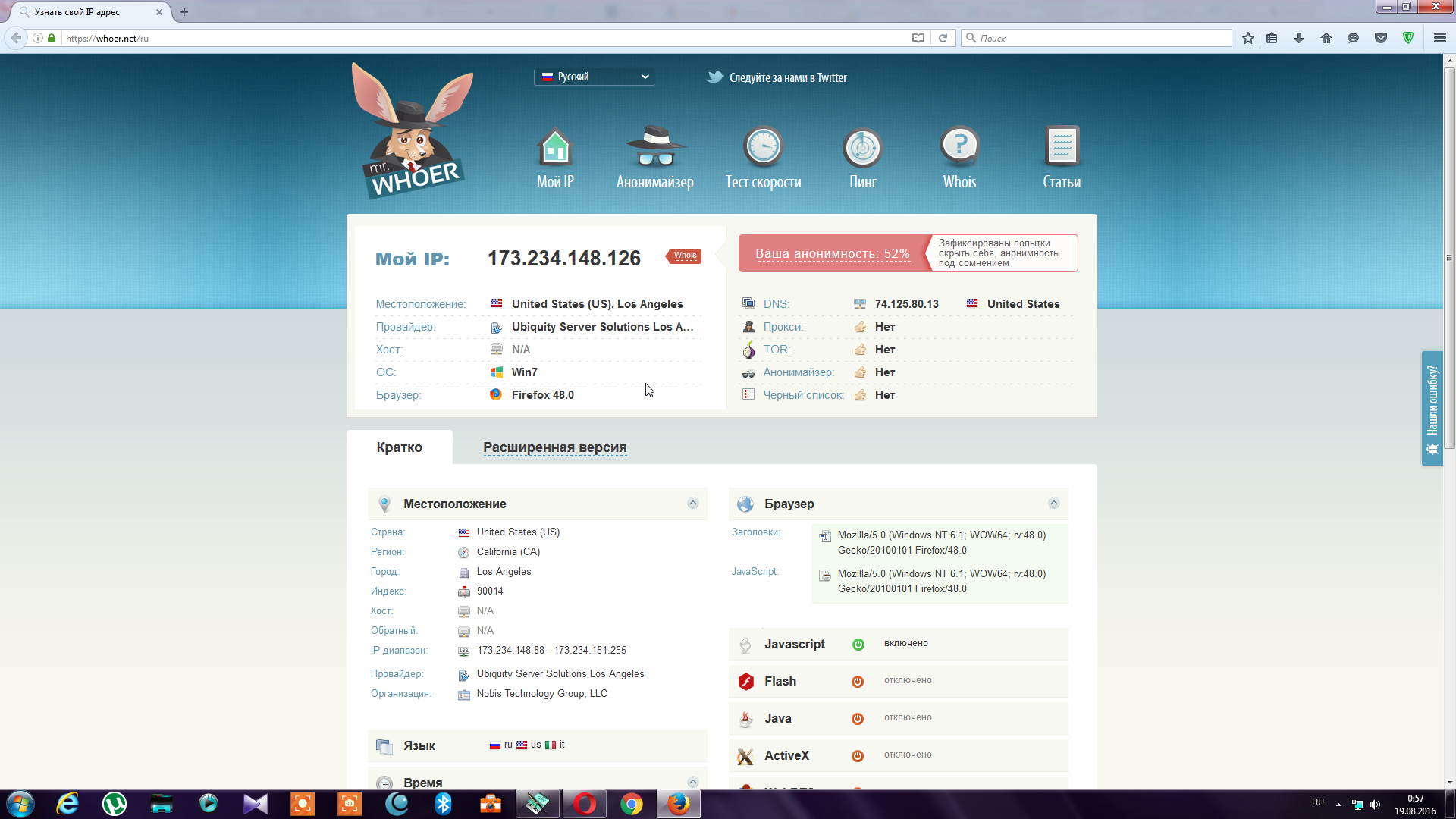Close the Узнать свой IP адрес tab

coord(158,12)
